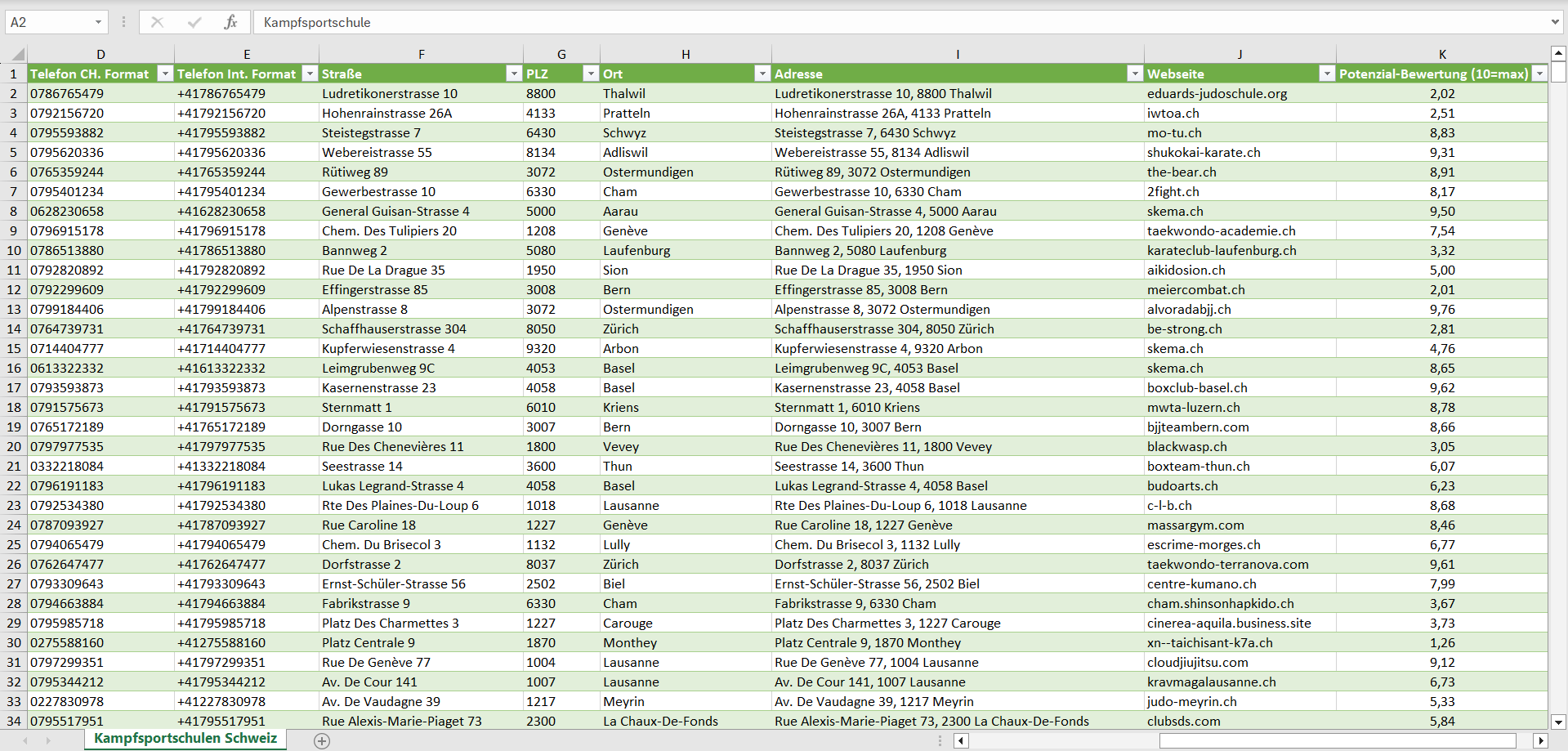1568x751 pixels.
Task: Open the Straße column filter dropdown
Action: tap(514, 74)
